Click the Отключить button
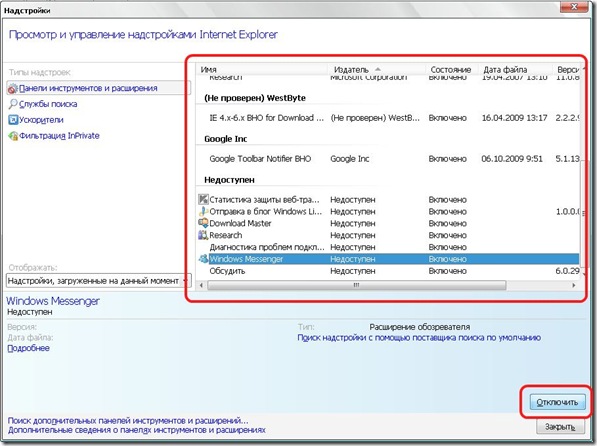597x446 pixels. (557, 402)
